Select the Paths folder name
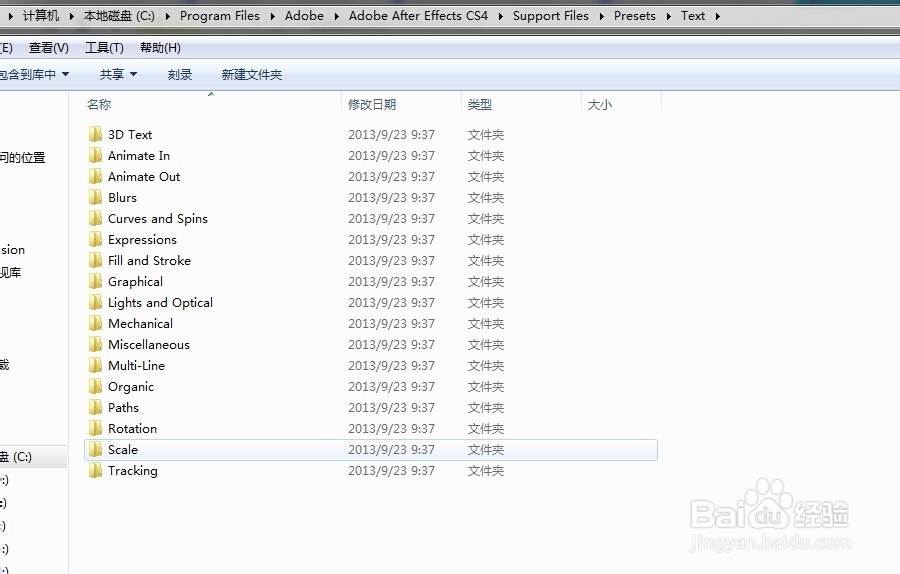Viewport: 900px width, 574px height. pyautogui.click(x=123, y=408)
